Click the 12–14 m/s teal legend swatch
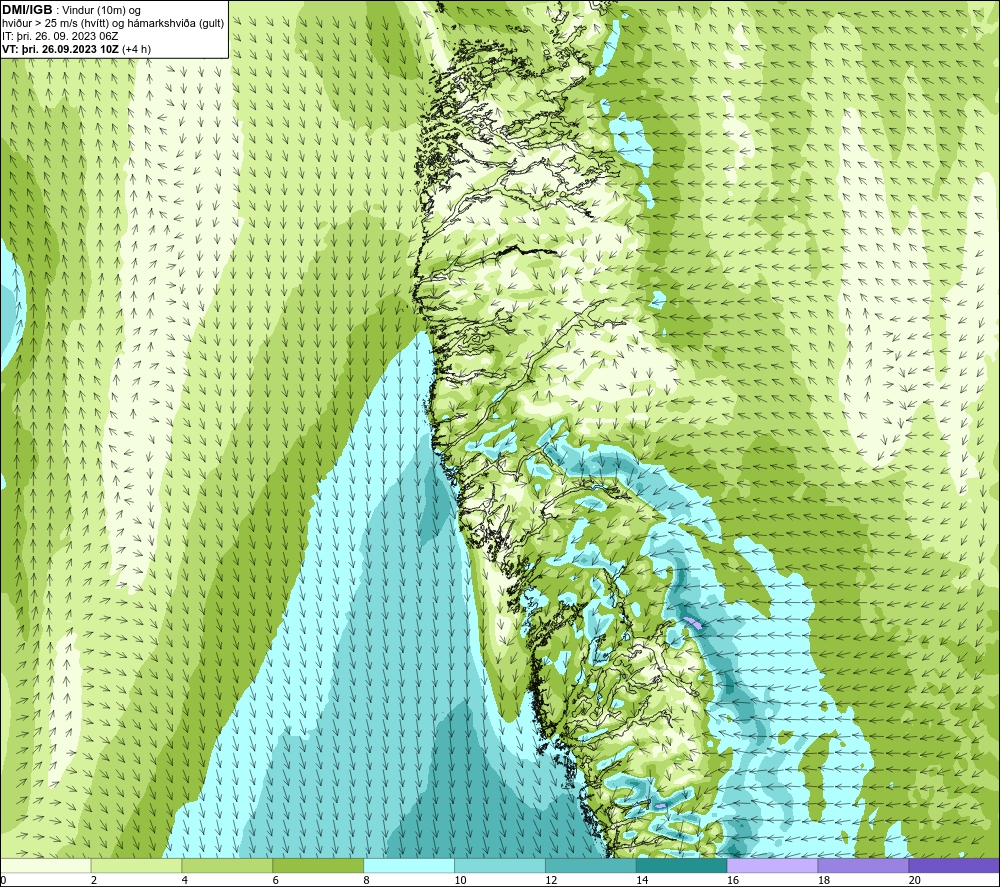1000x887 pixels. tap(591, 865)
